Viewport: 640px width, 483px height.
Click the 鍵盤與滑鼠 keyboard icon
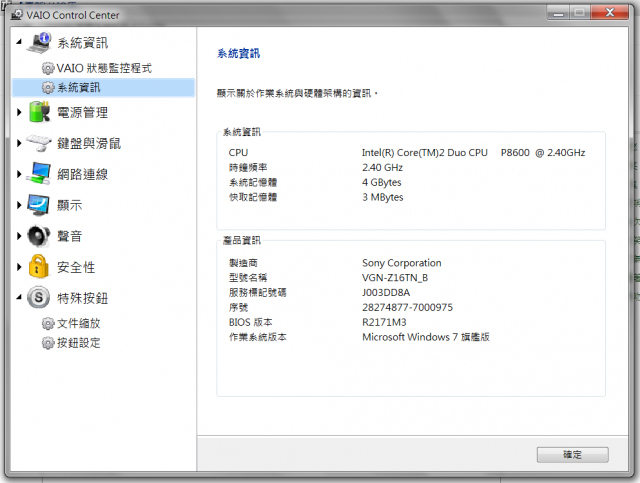[x=39, y=143]
